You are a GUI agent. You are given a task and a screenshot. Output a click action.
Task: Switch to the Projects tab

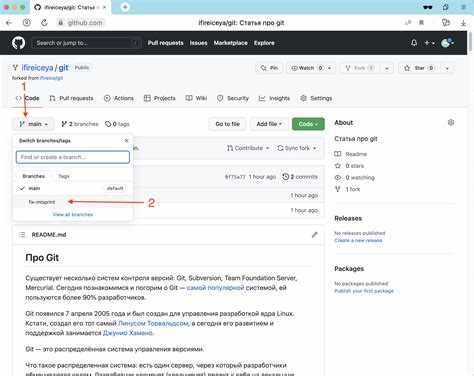160,98
